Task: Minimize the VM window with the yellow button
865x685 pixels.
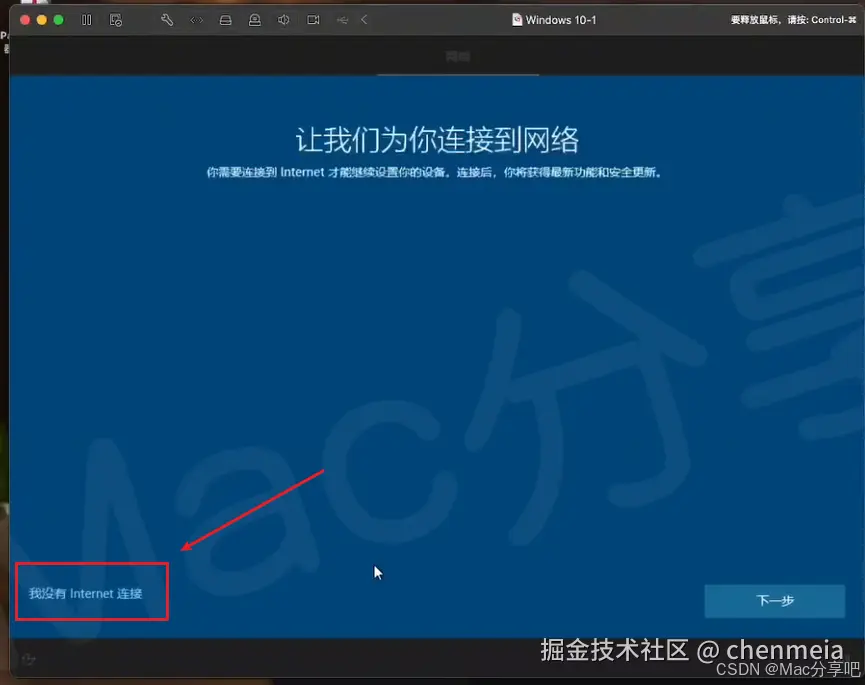Action: click(40, 18)
